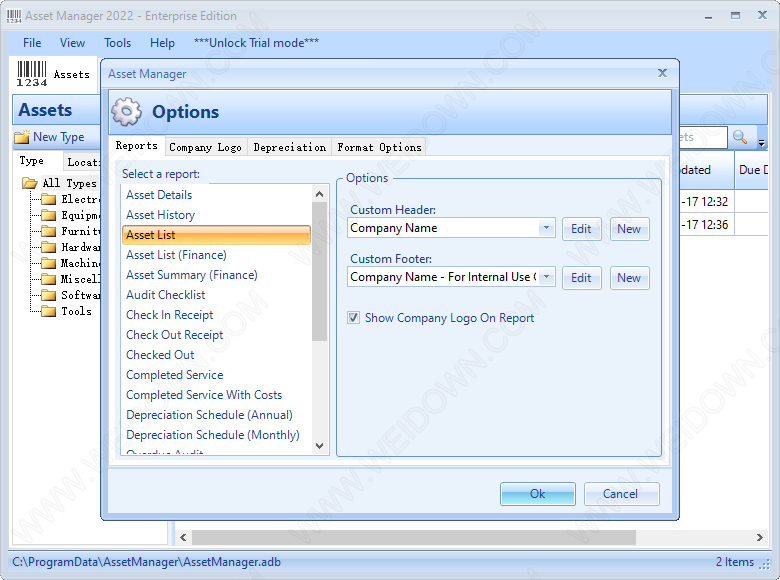Screen dimensions: 780x580
Task: Click New for Custom Footer
Action: point(629,278)
